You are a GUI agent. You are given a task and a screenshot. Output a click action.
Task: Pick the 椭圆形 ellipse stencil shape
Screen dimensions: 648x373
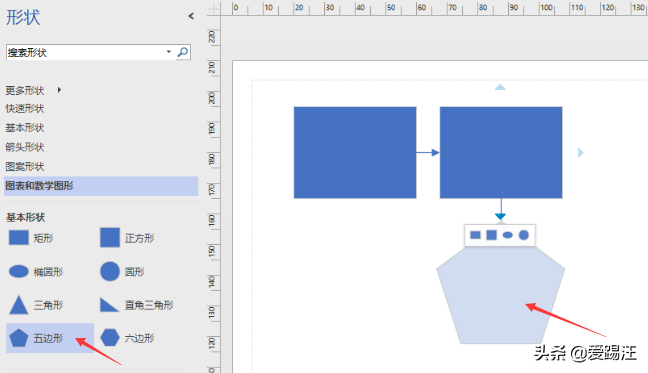[x=36, y=271]
